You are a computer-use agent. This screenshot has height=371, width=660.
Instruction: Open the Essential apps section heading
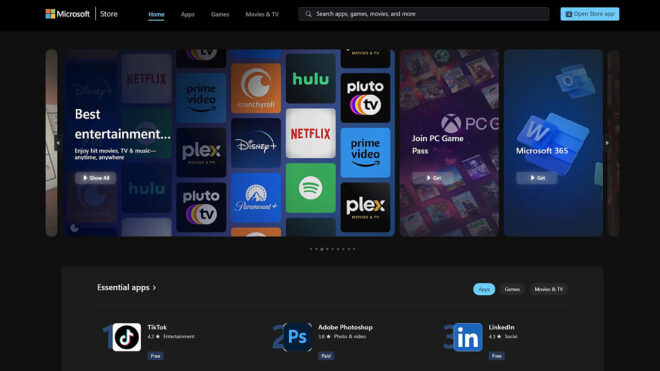(123, 287)
